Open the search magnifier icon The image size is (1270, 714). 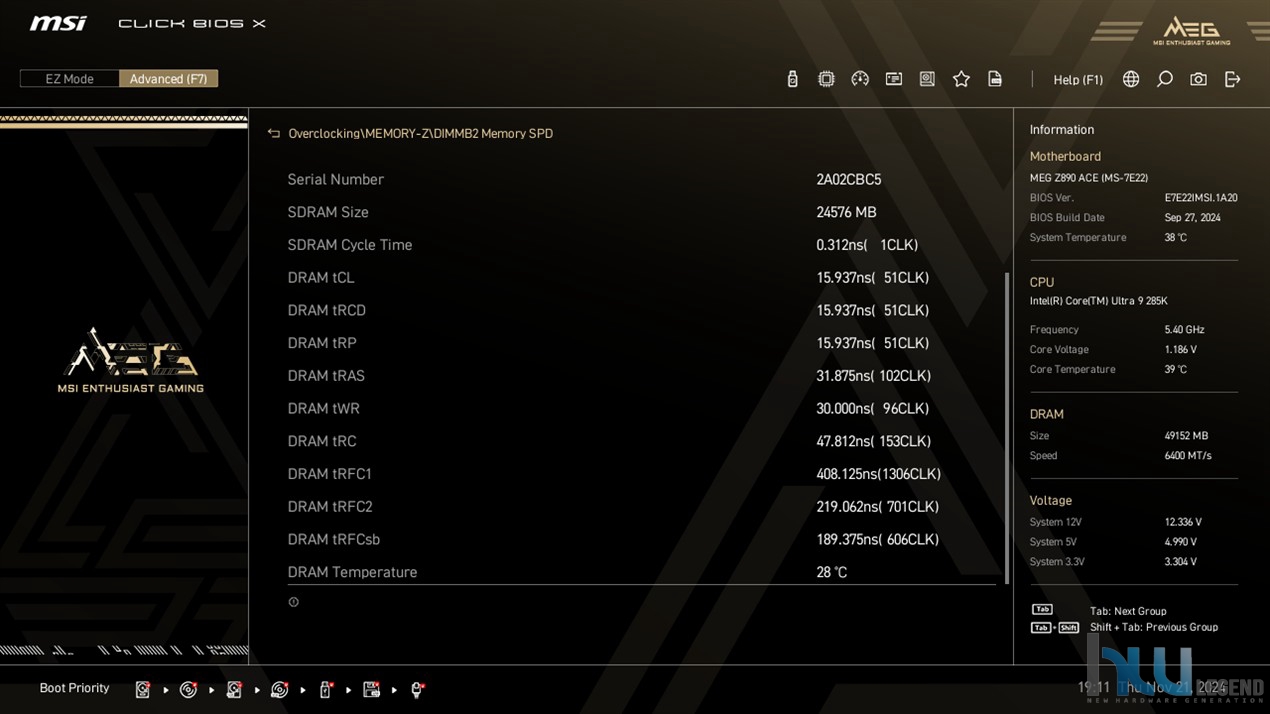coord(1165,79)
